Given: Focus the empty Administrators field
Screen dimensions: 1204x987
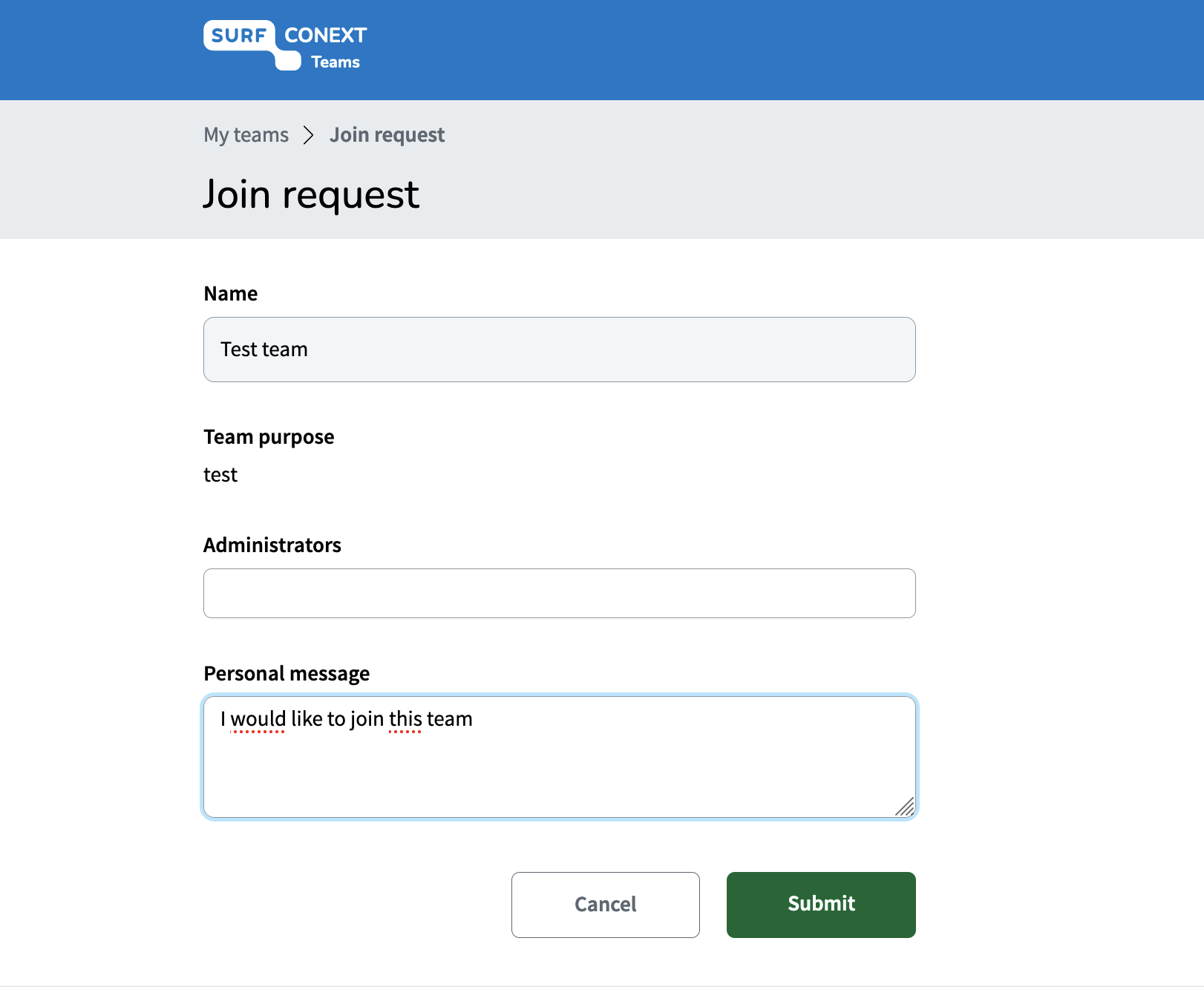Looking at the screenshot, I should tap(560, 594).
